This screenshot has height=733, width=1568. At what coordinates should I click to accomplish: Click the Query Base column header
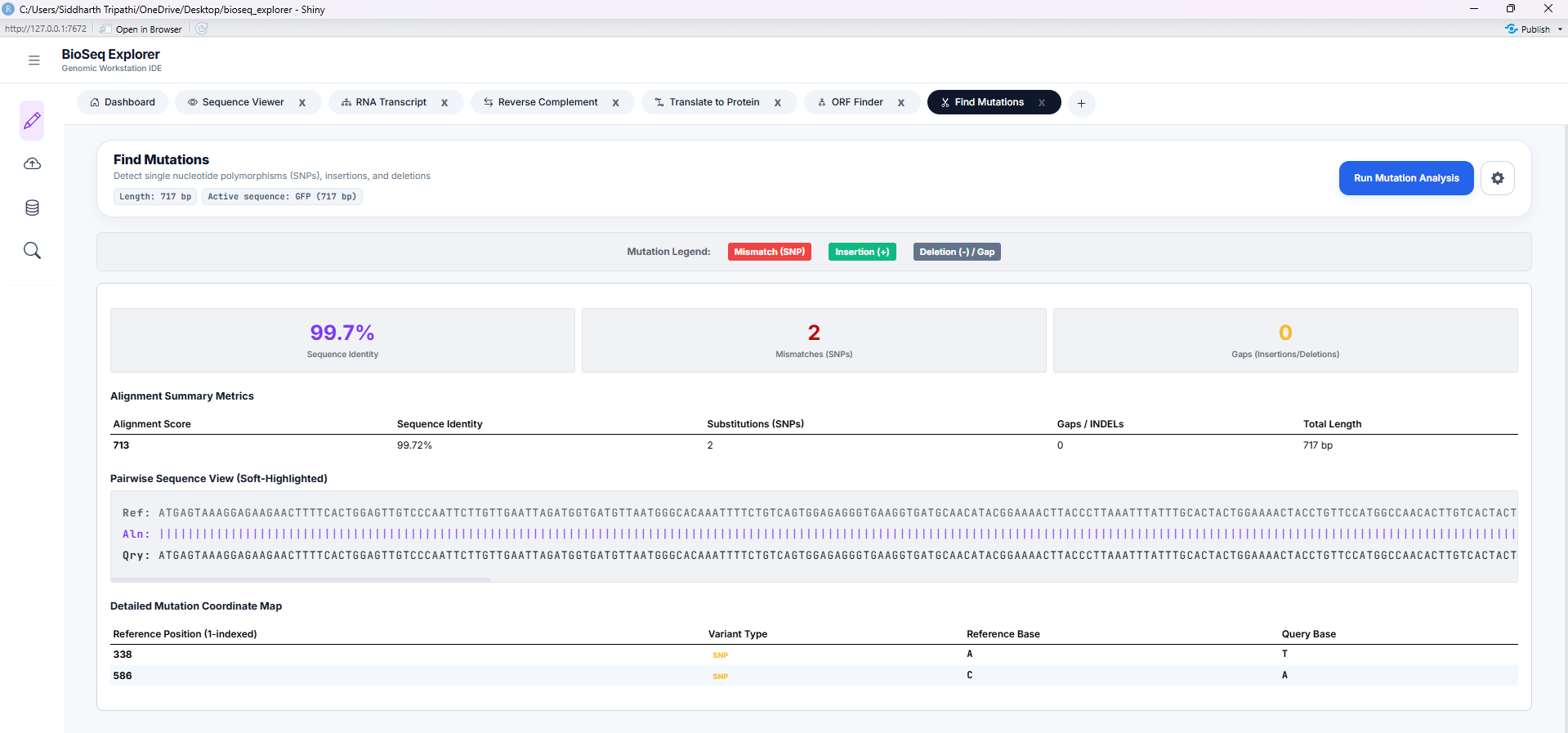click(1309, 634)
